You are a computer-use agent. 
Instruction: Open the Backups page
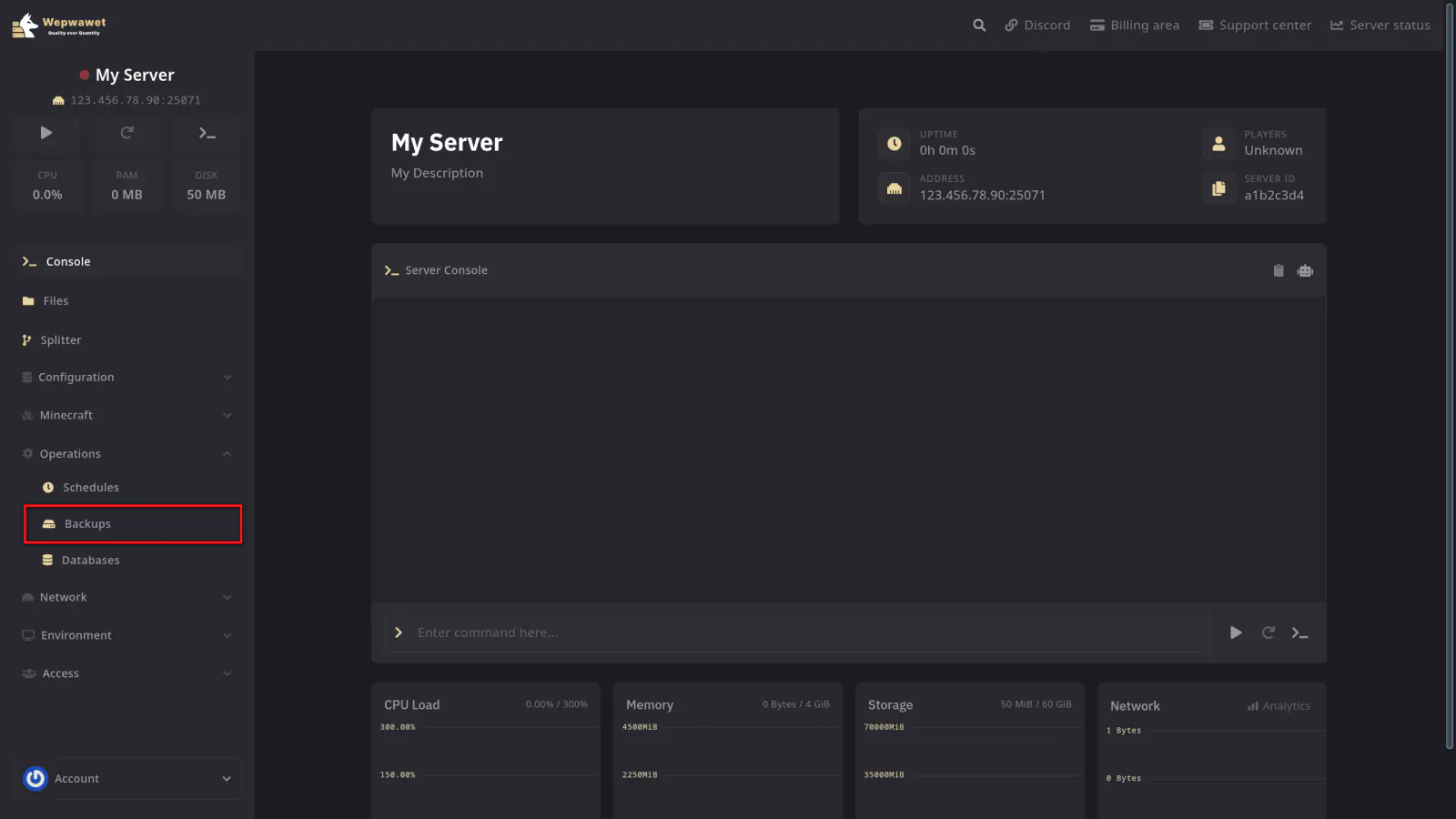point(87,524)
